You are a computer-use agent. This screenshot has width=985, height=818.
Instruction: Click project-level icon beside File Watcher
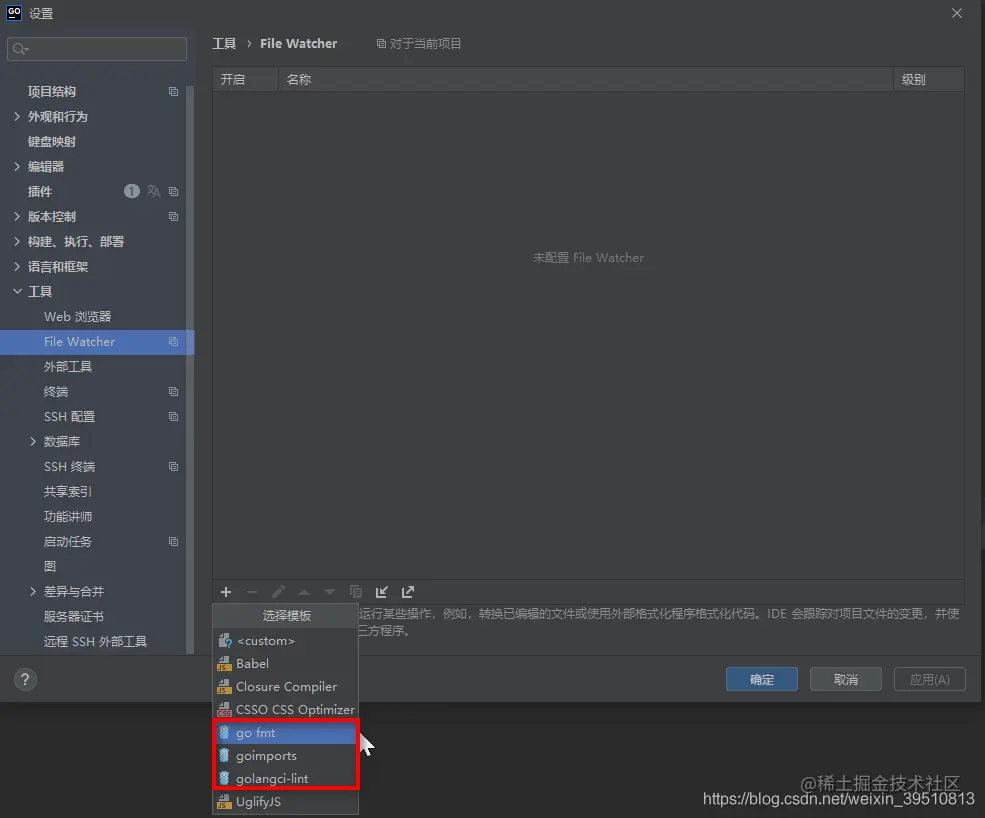[x=173, y=342]
